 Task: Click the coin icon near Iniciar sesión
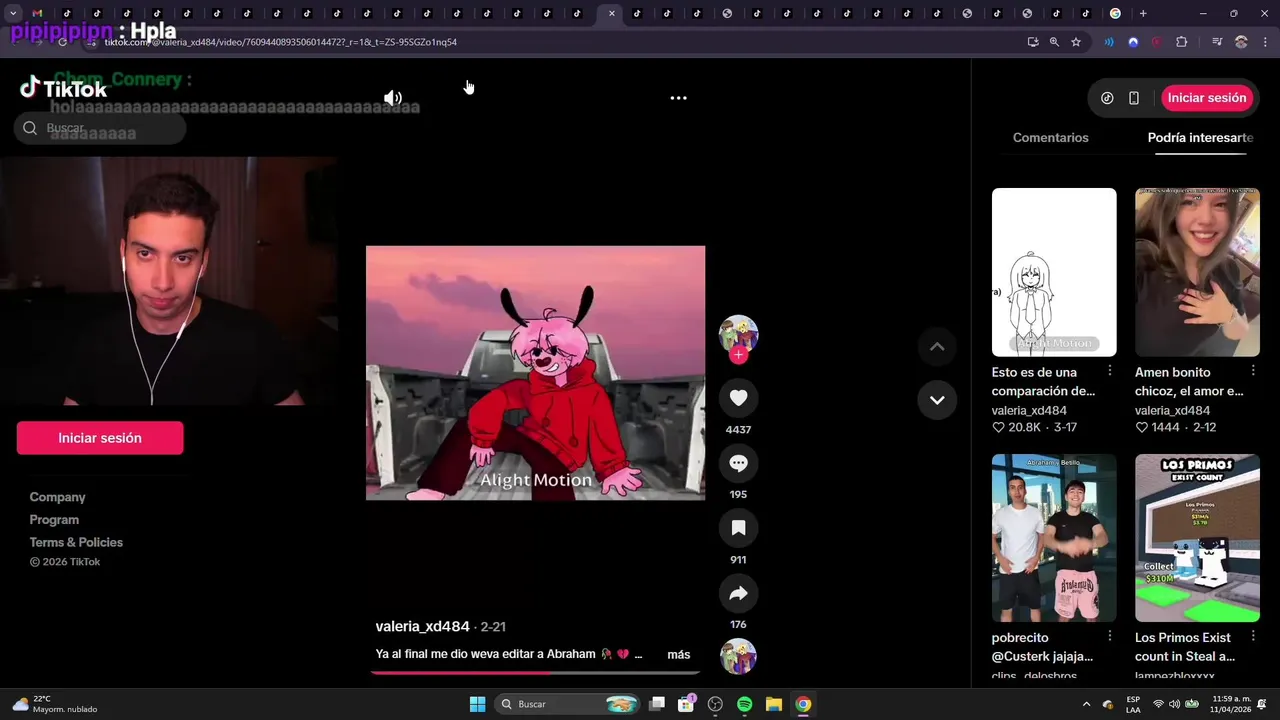1107,98
